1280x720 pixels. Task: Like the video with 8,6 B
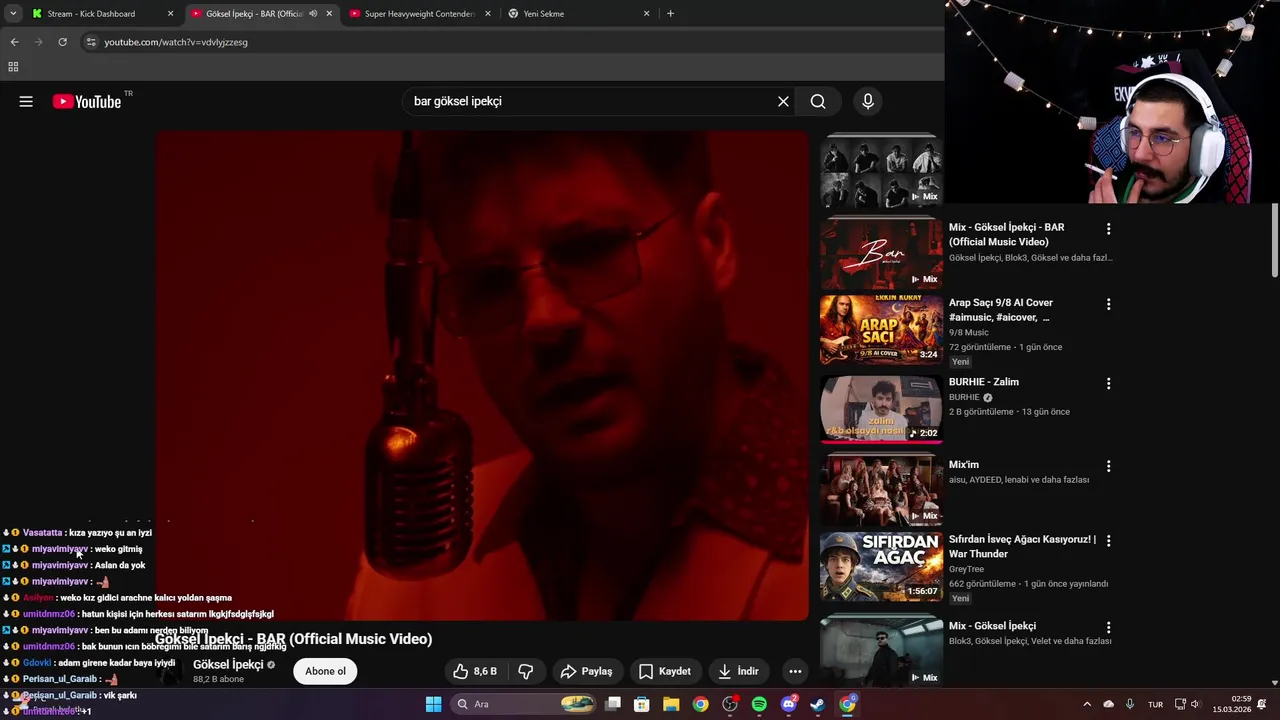474,671
